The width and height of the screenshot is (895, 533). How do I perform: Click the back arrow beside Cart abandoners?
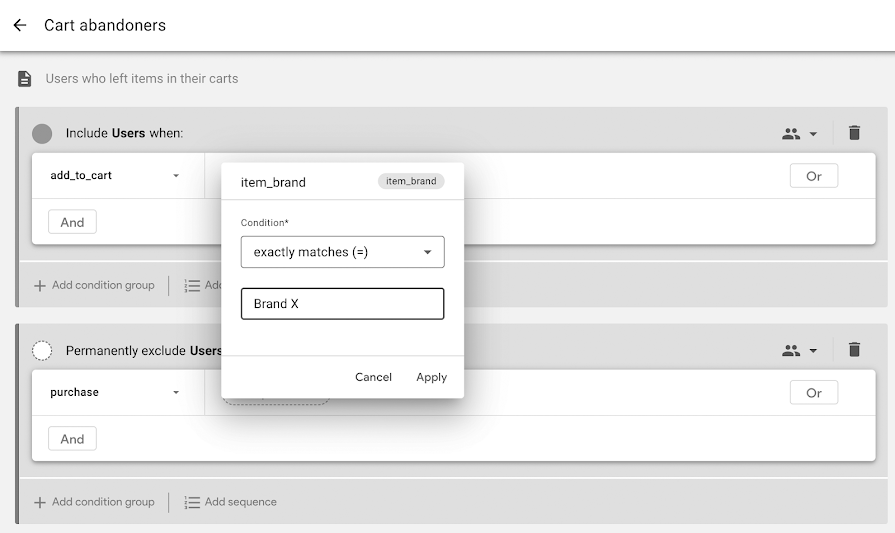click(20, 25)
